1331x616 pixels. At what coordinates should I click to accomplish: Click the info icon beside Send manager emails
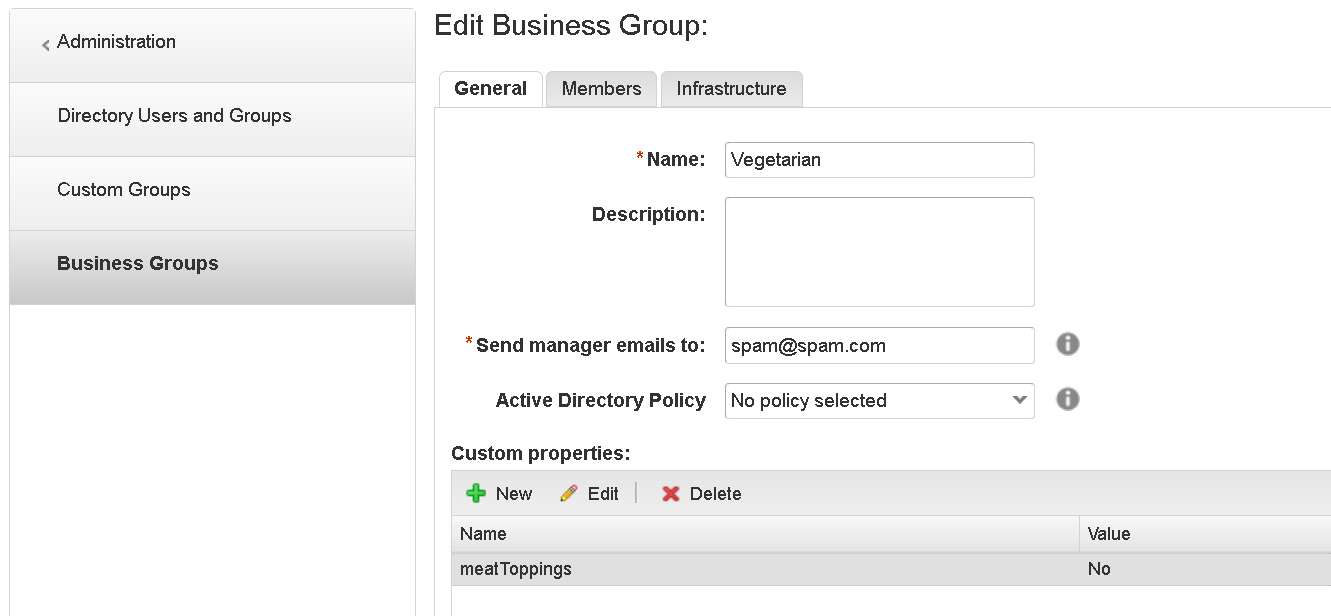tap(1067, 344)
